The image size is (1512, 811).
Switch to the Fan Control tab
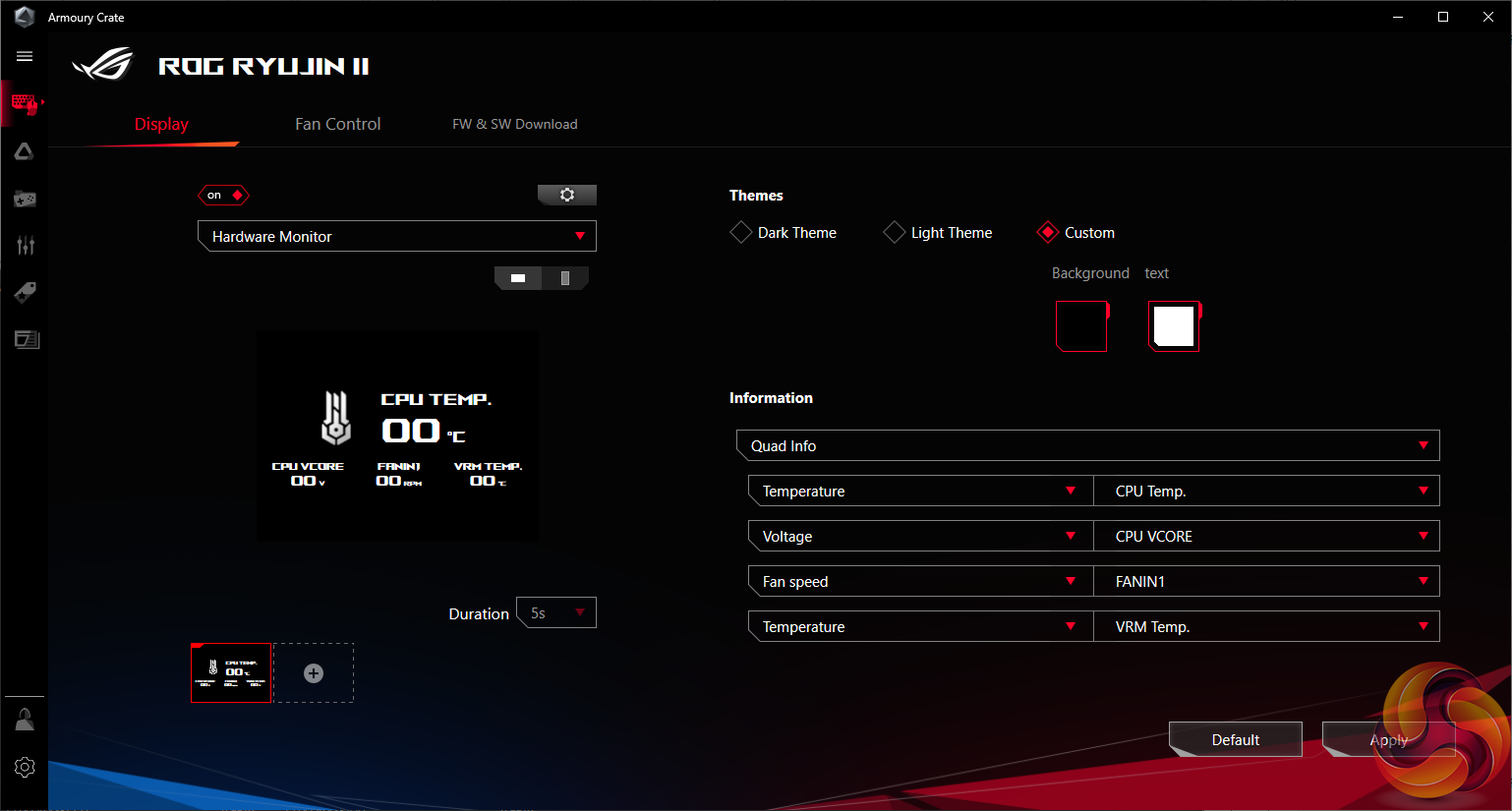[x=337, y=124]
